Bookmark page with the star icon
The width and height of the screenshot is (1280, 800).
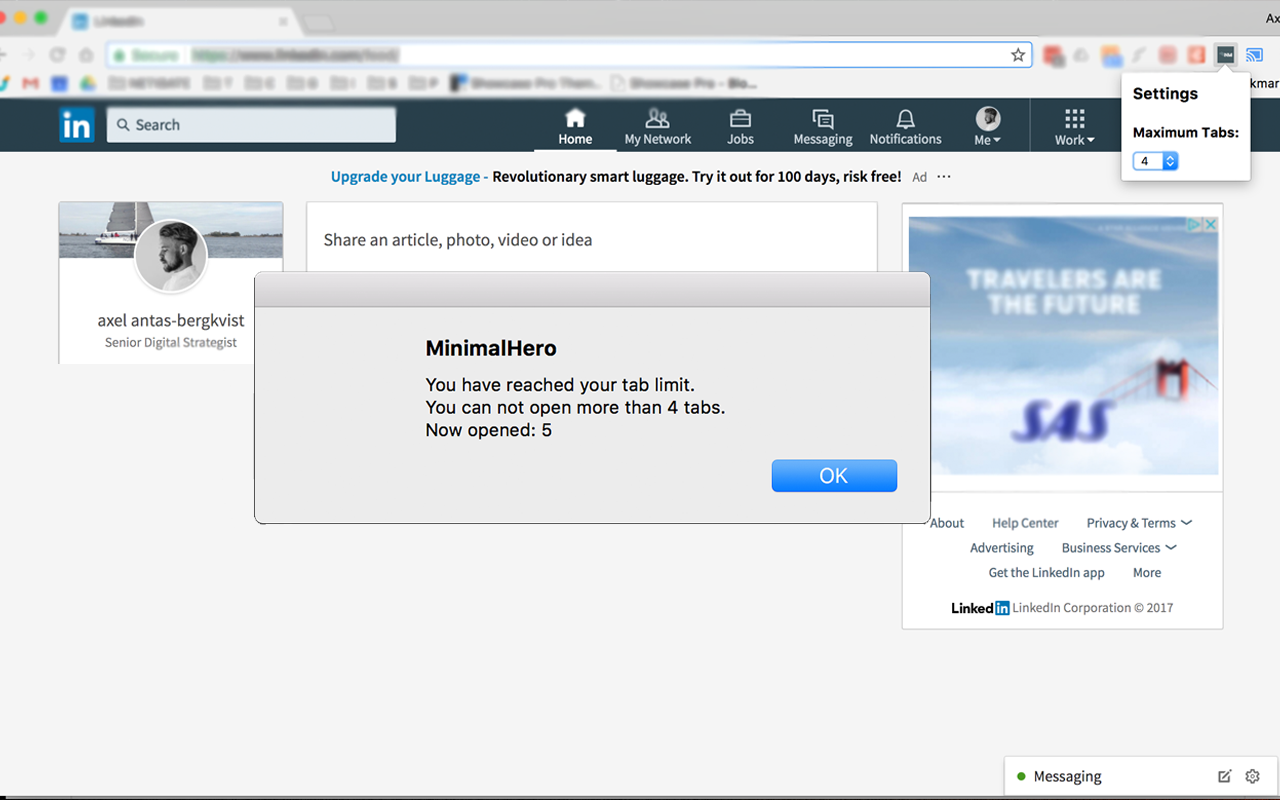coord(1018,55)
